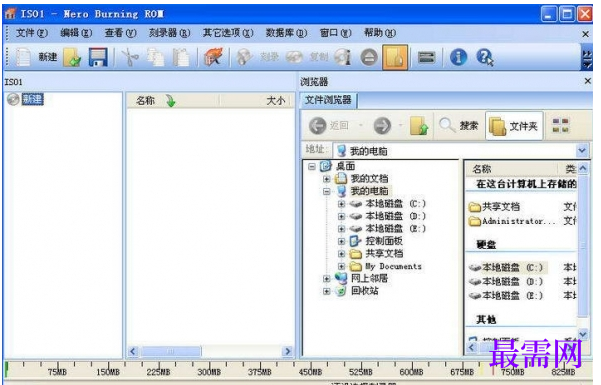The image size is (601, 385).
Task: Select My Documents folder in the tree
Action: [x=393, y=266]
